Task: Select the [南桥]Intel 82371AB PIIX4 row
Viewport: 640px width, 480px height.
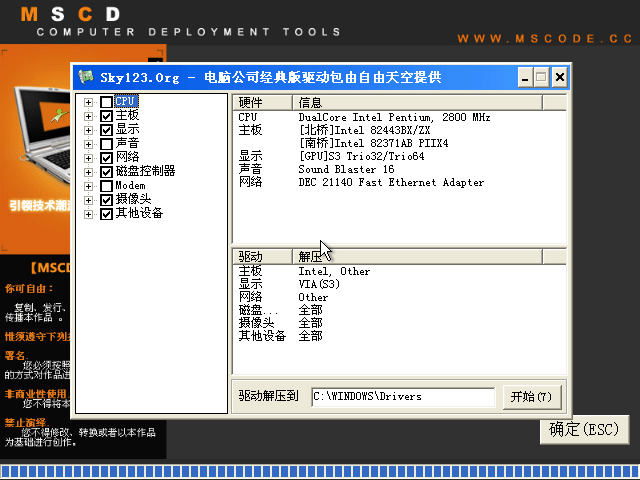Action: pyautogui.click(x=399, y=144)
